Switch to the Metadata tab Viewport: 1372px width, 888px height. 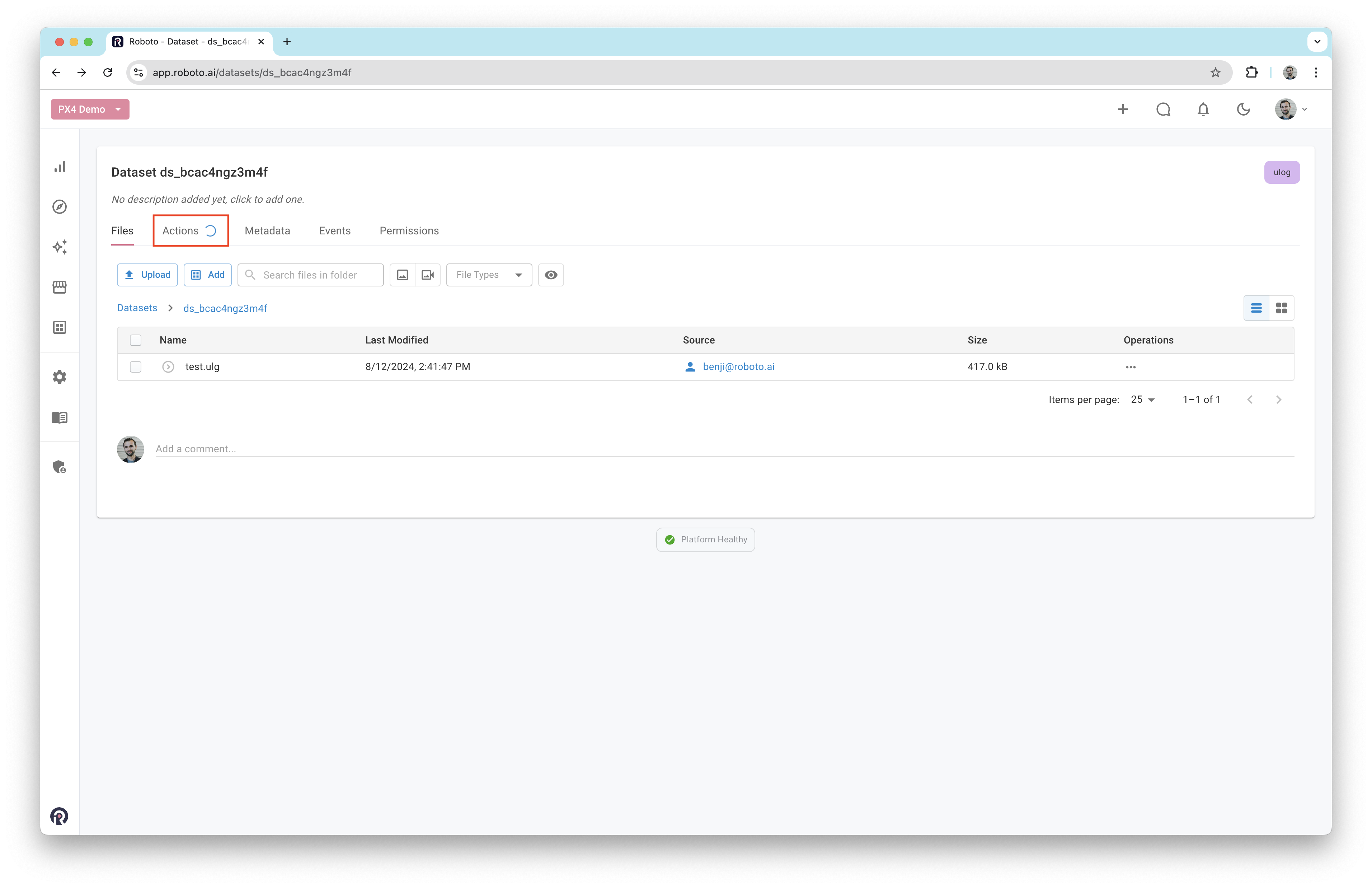click(267, 231)
